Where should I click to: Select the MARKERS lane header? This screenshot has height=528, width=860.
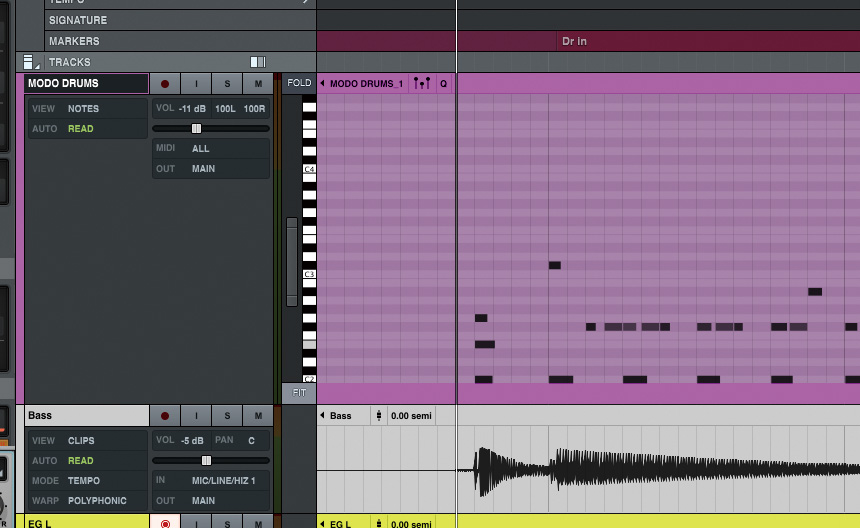click(180, 41)
